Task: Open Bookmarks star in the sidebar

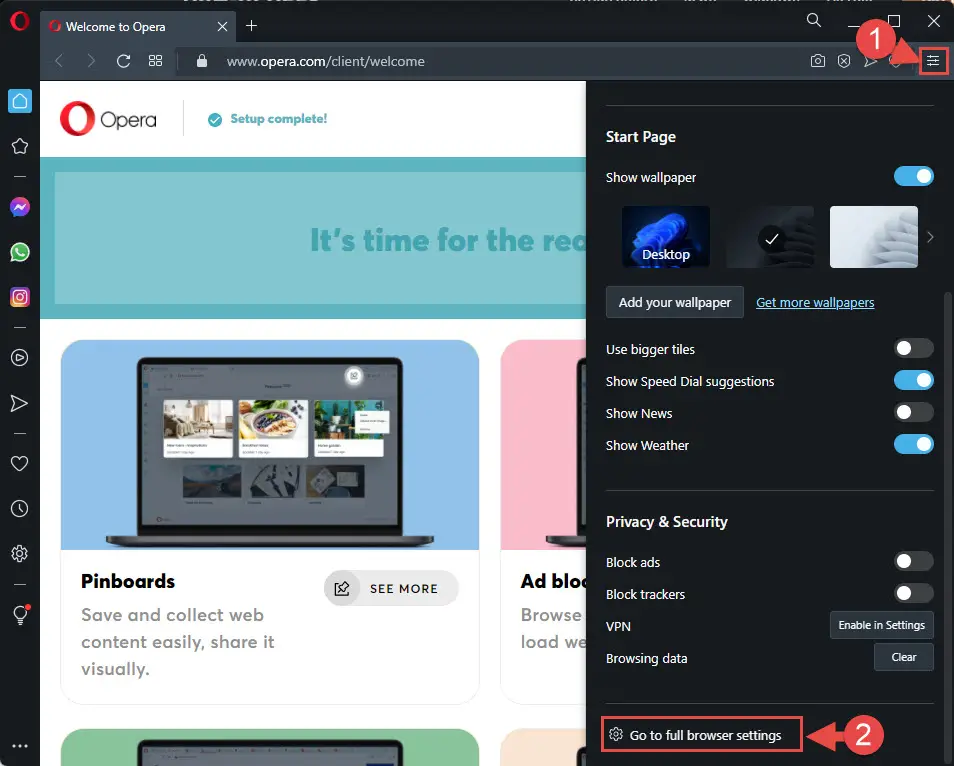Action: pyautogui.click(x=19, y=146)
